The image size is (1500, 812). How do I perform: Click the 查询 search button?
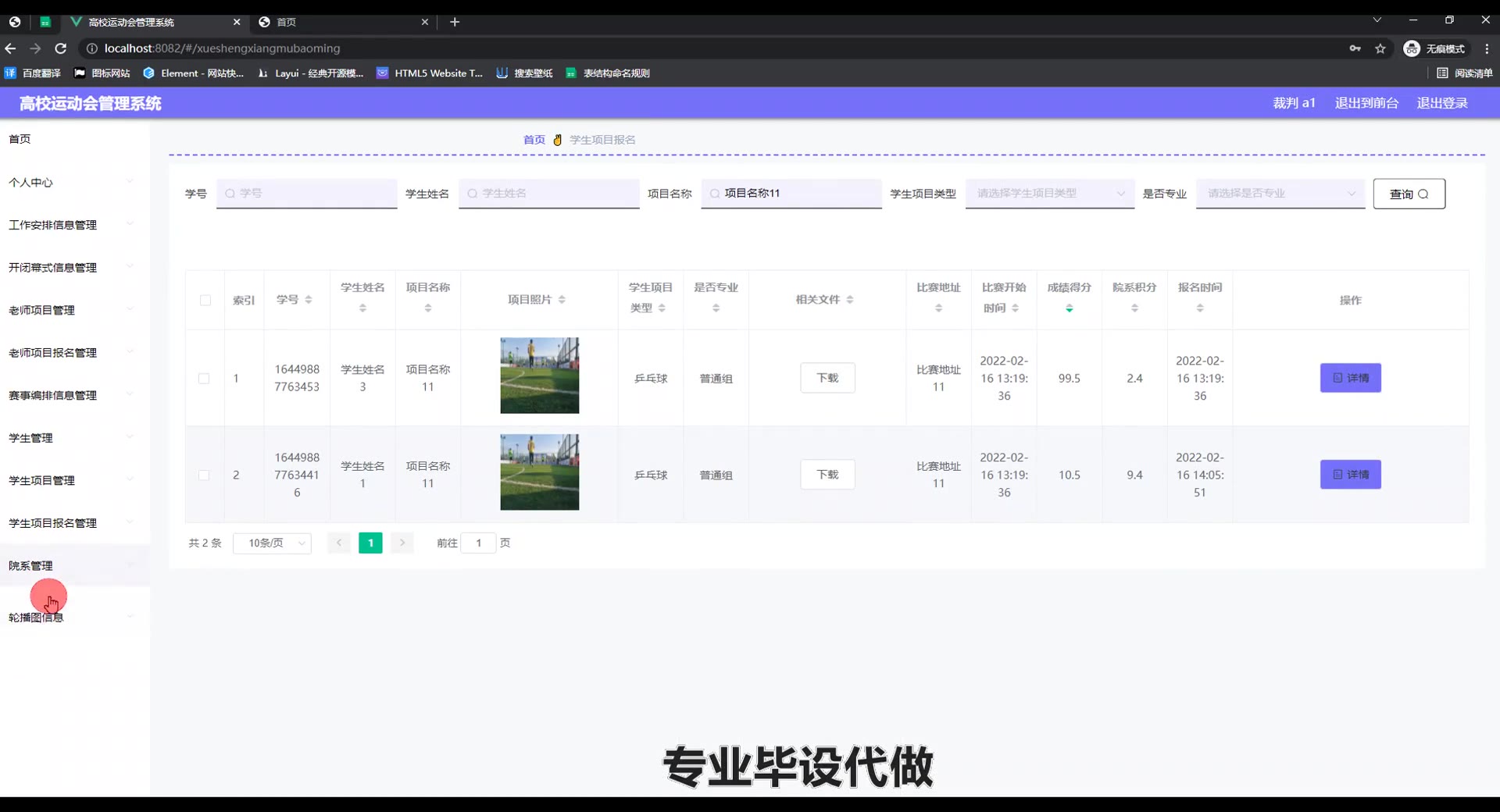click(x=1409, y=194)
